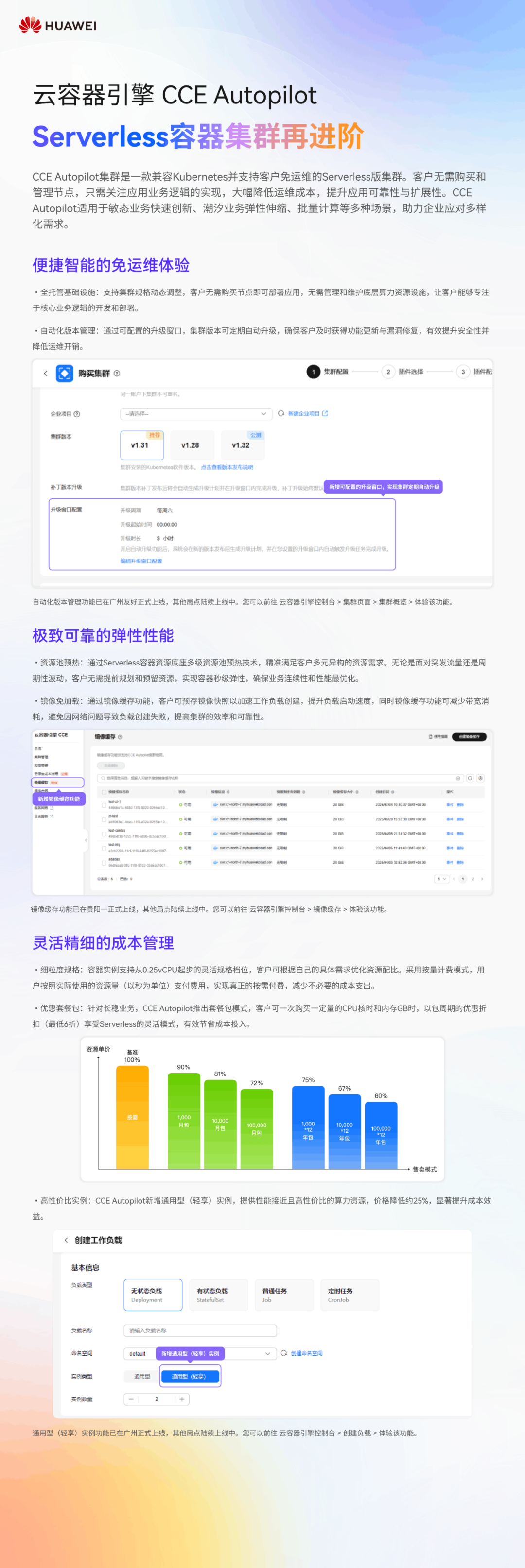Tick the checkbox for the zl-test row
The width and height of the screenshot is (525, 1568).
(104, 819)
